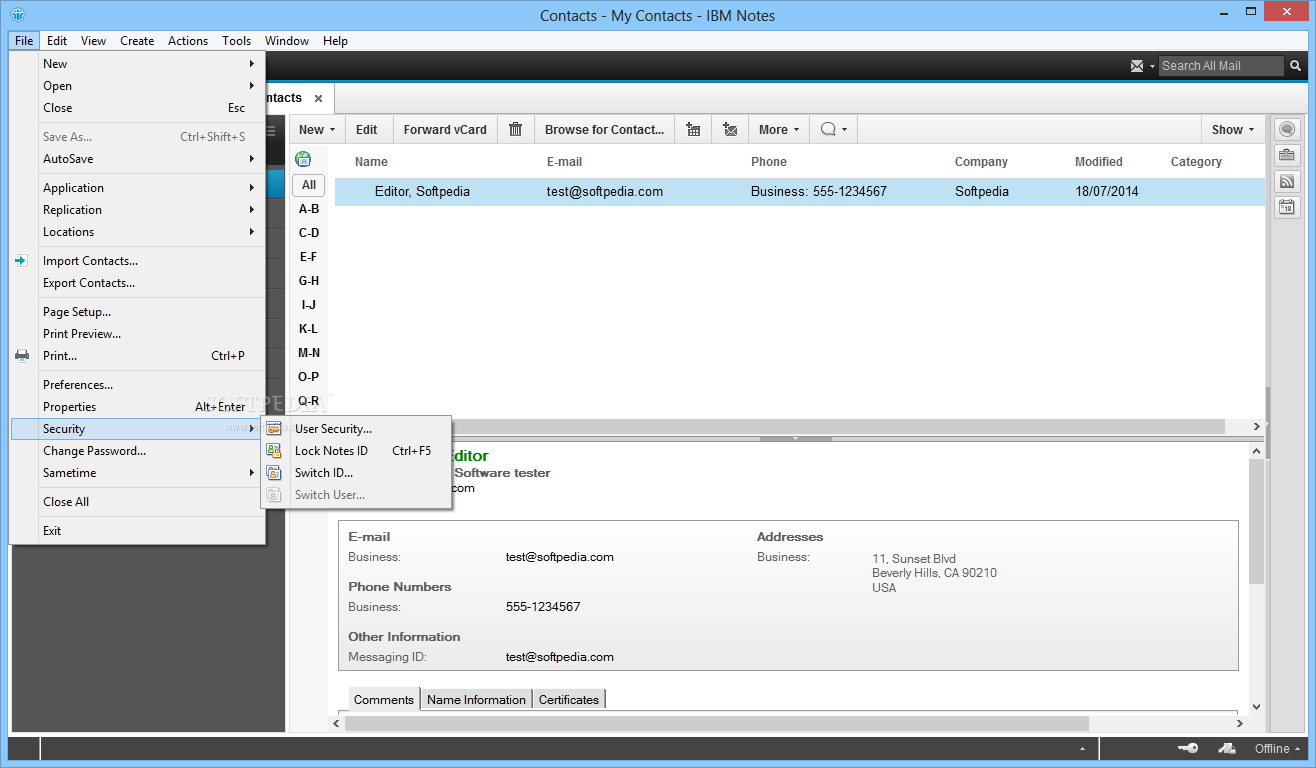The width and height of the screenshot is (1316, 768).
Task: Click the trash delete icon in toolbar
Action: click(x=516, y=129)
